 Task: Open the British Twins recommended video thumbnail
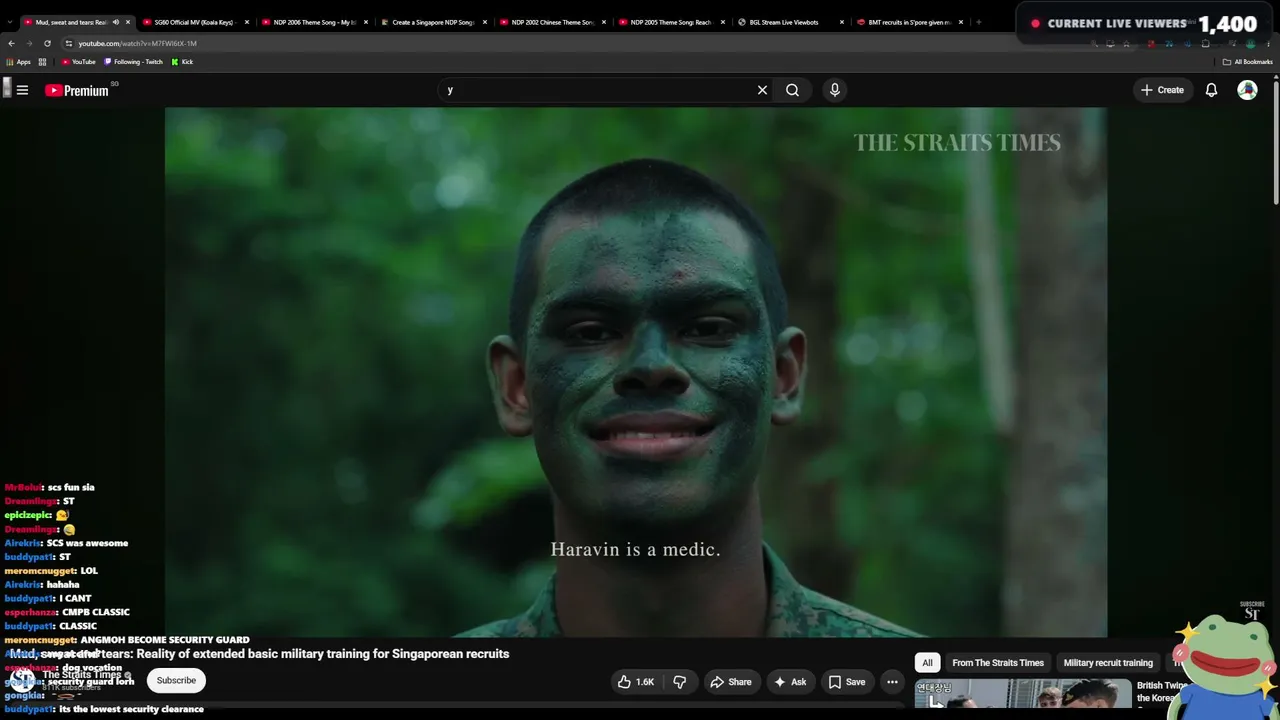(1023, 693)
